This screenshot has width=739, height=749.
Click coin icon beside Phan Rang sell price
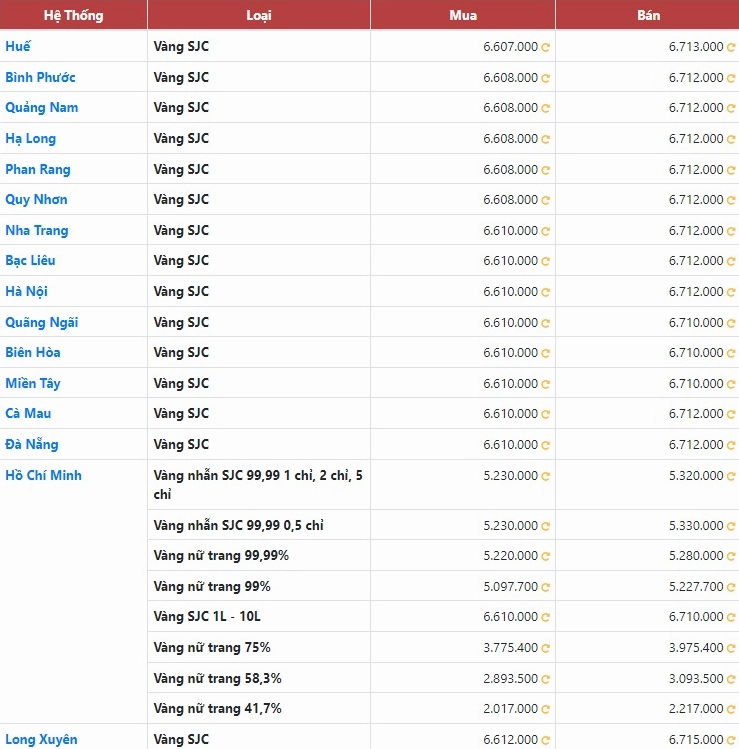(731, 171)
